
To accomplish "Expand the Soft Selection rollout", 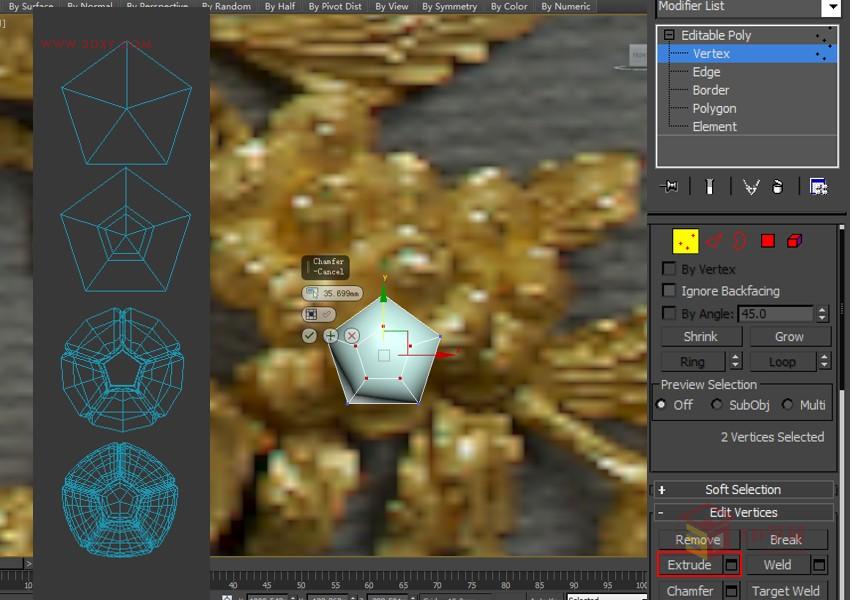I will pyautogui.click(x=743, y=489).
